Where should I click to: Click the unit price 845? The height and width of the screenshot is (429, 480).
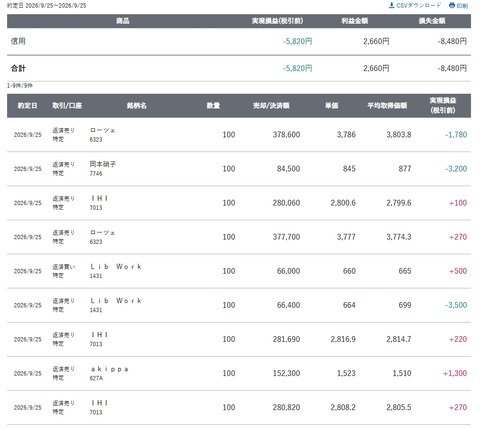349,169
